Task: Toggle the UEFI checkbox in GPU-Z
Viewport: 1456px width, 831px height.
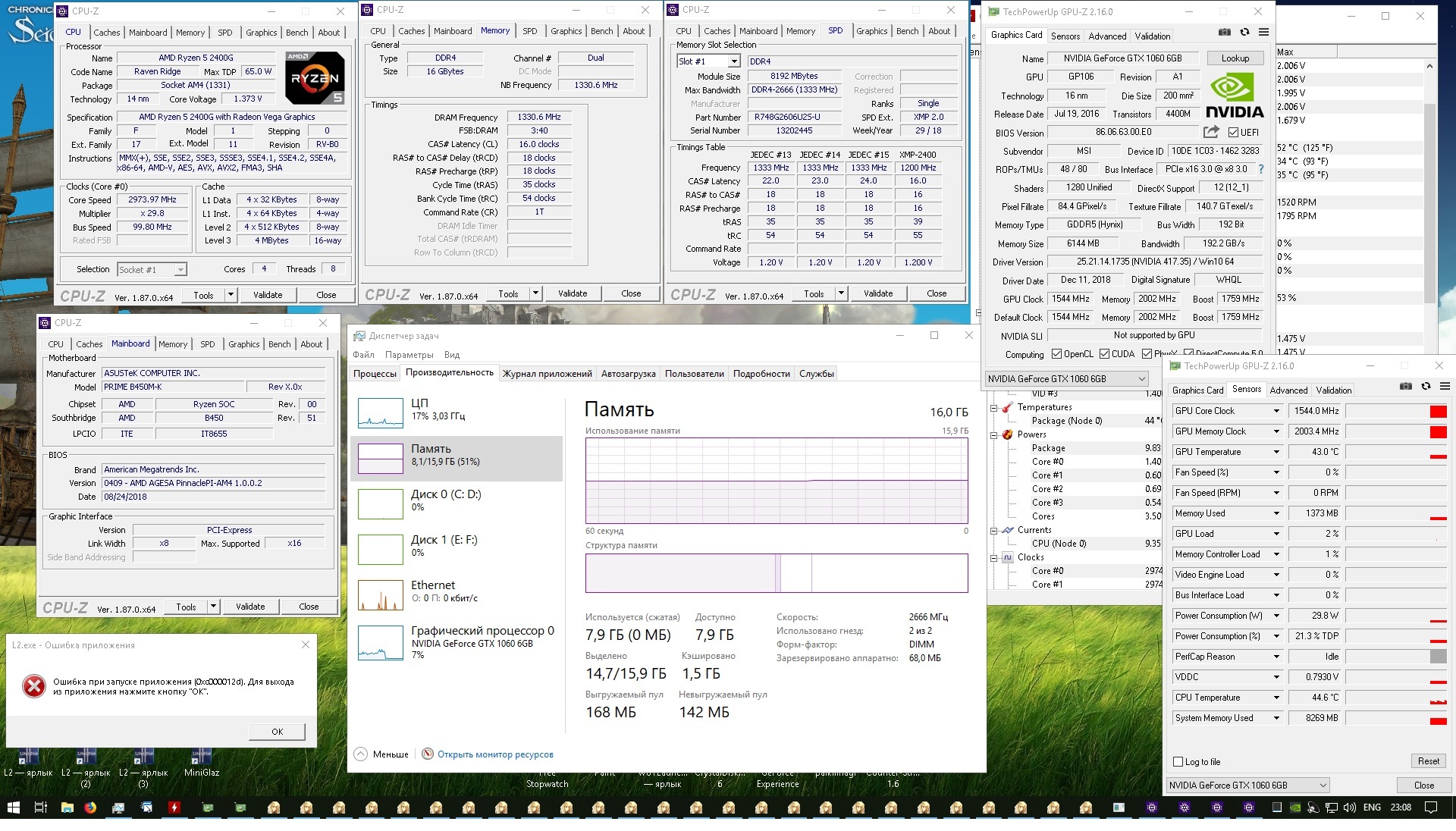Action: pyautogui.click(x=1233, y=132)
